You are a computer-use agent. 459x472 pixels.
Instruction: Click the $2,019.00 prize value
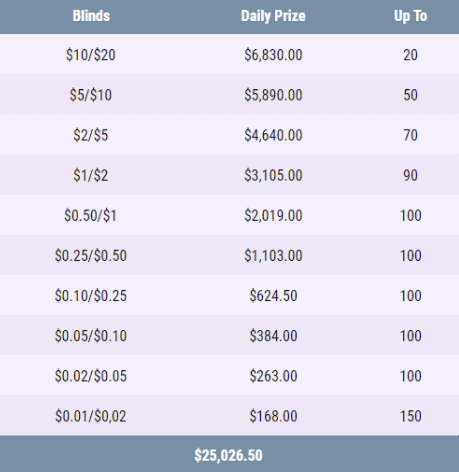(273, 215)
